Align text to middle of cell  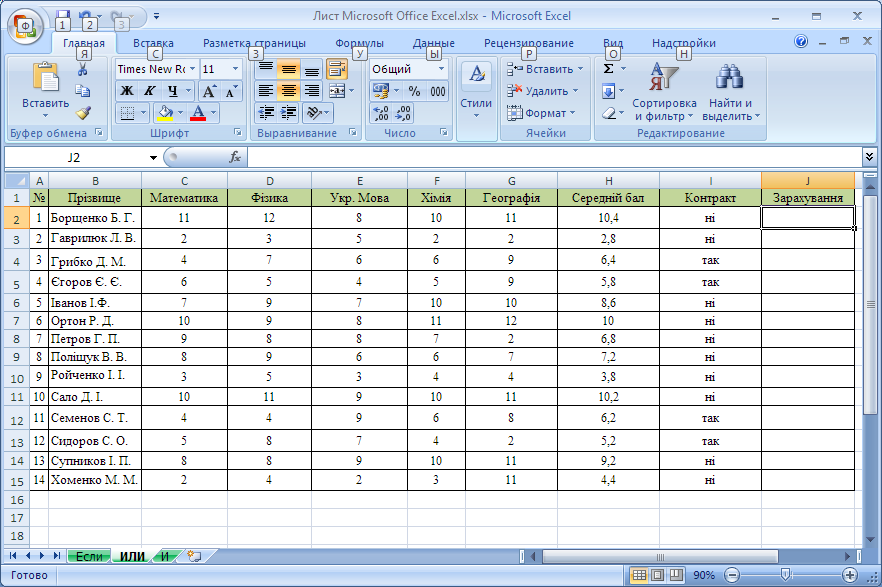click(289, 69)
